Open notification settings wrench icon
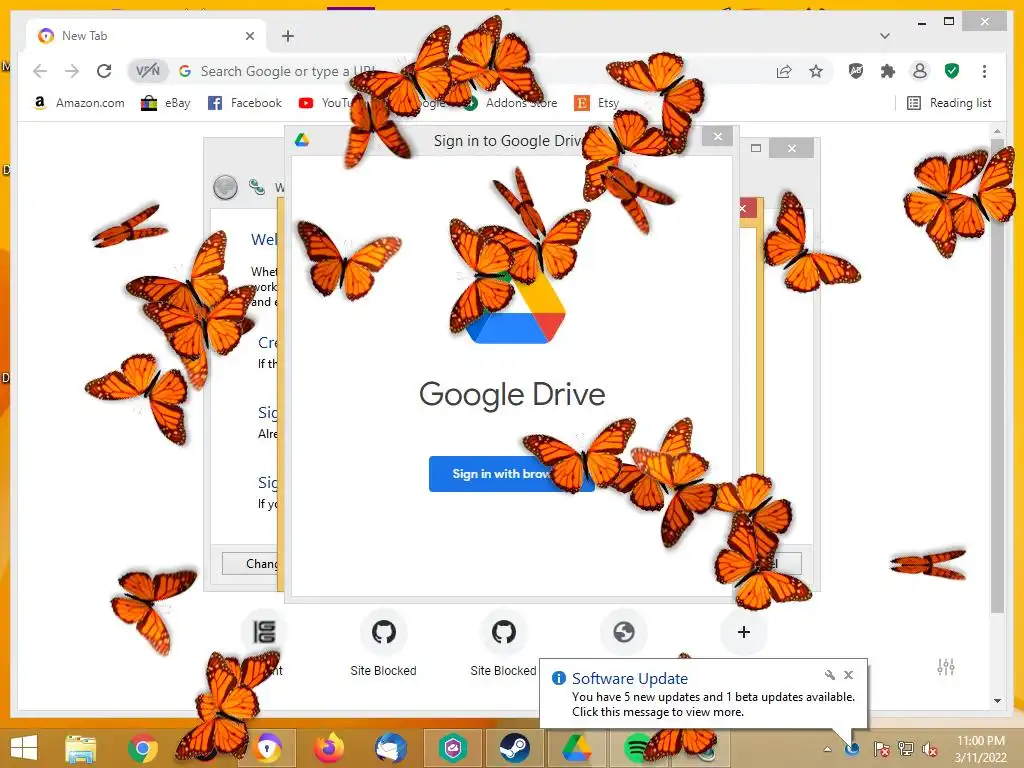This screenshot has height=768, width=1024. coord(829,675)
